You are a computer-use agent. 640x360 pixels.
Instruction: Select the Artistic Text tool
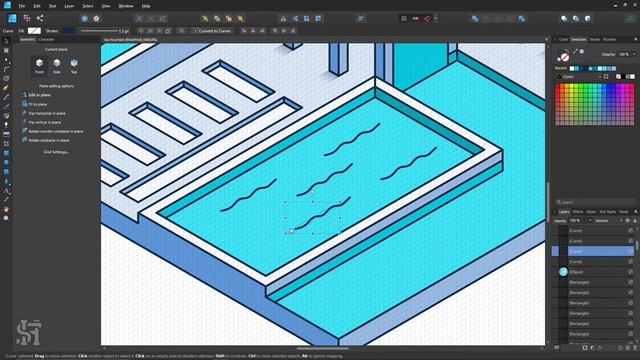[6, 190]
